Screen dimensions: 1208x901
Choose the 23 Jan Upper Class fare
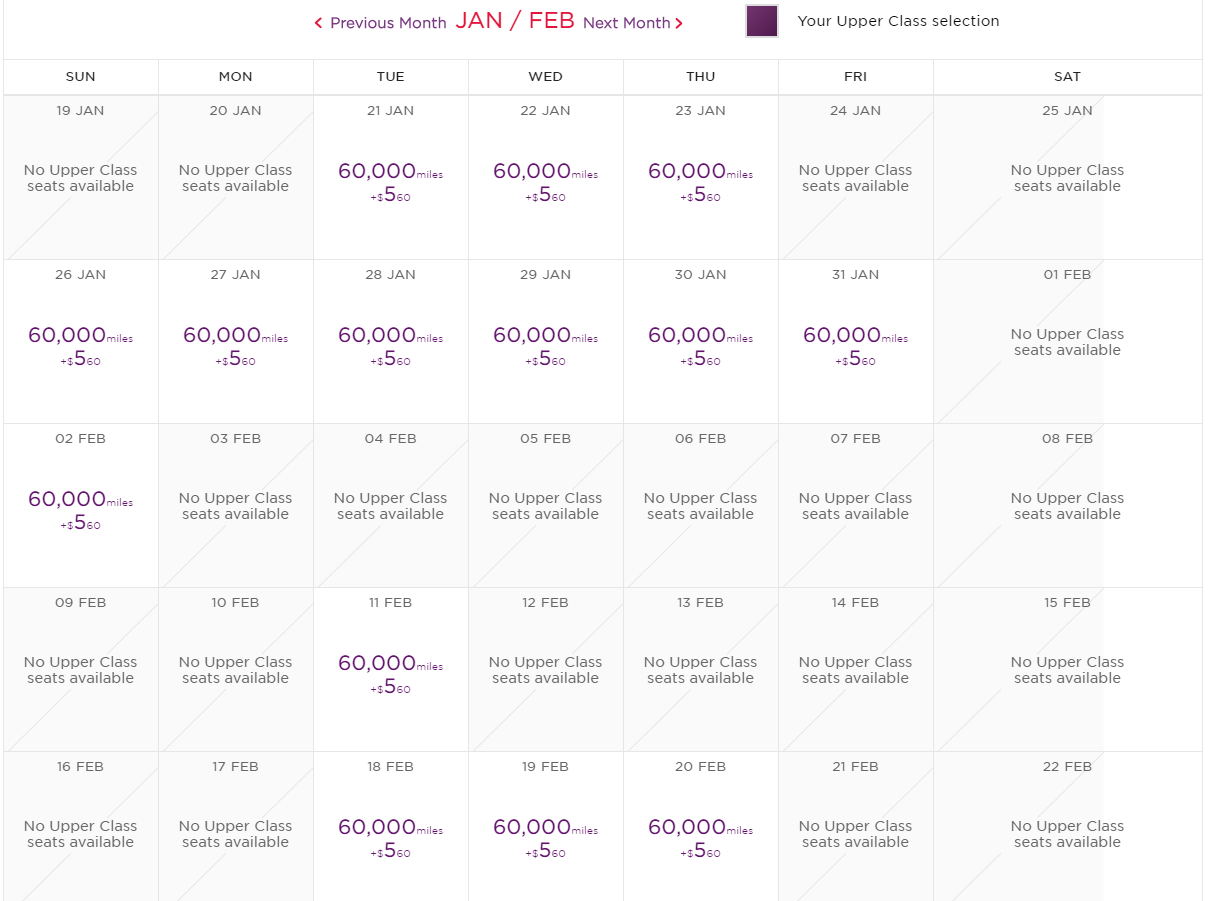(700, 180)
